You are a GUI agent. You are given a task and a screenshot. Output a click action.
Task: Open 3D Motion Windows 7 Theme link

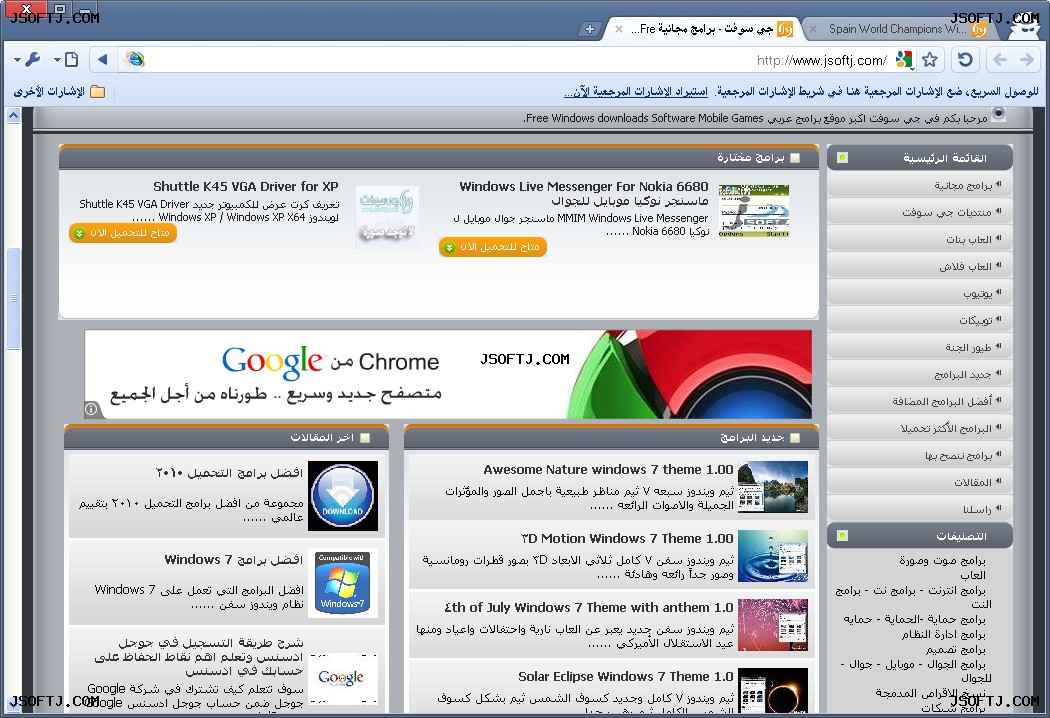click(627, 538)
